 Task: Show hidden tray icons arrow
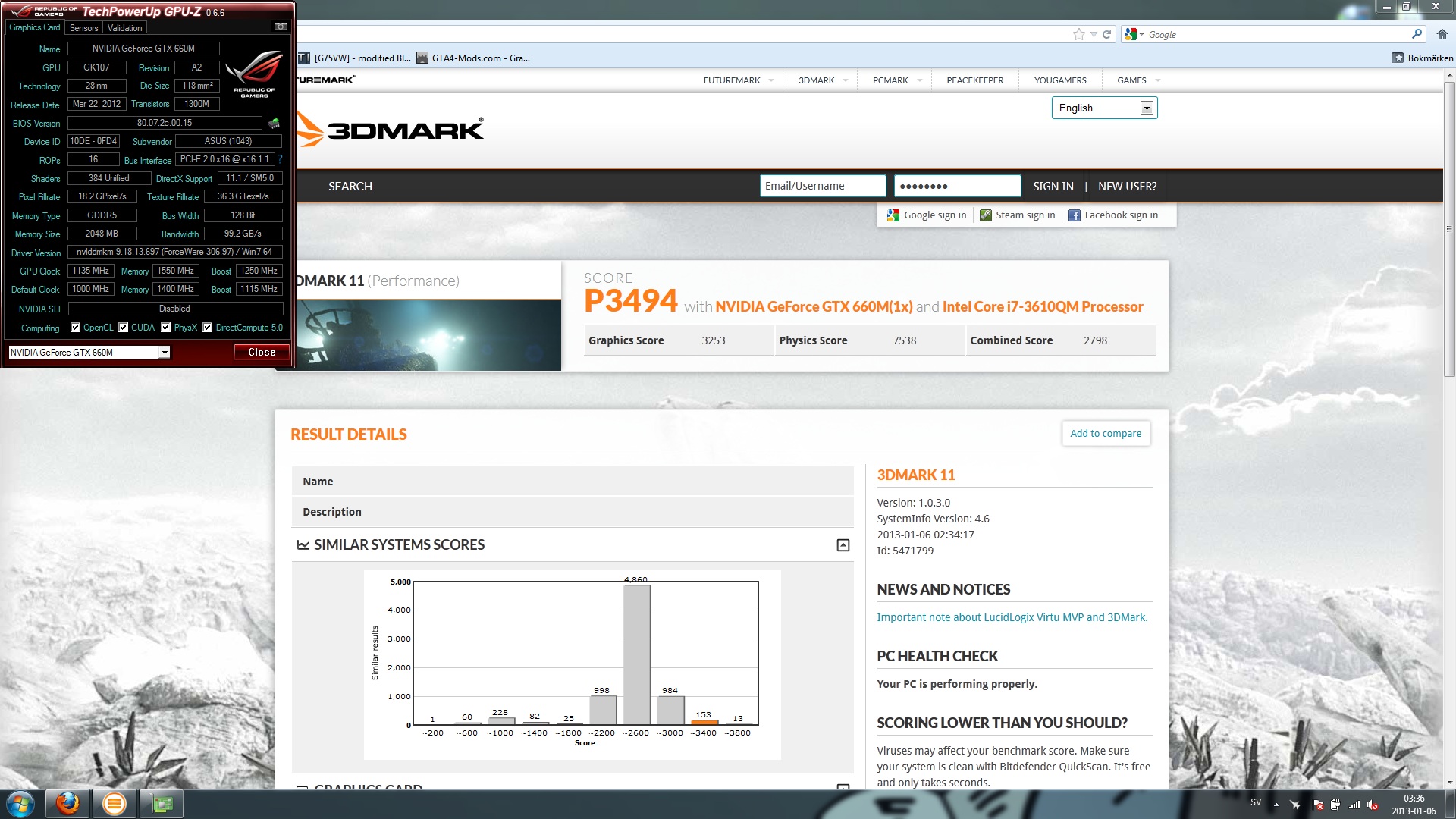[x=1276, y=805]
